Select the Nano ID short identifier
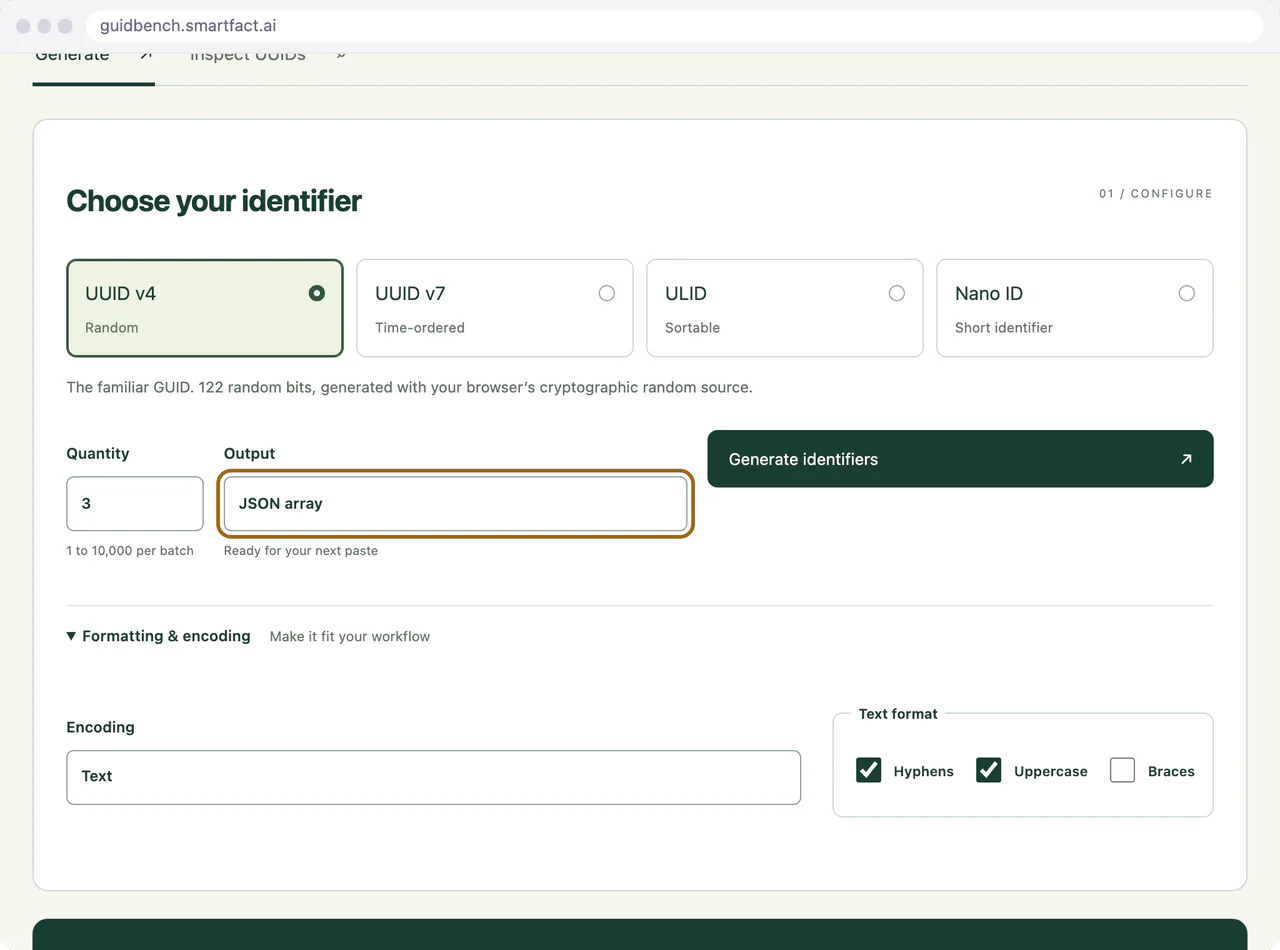 tap(1075, 308)
